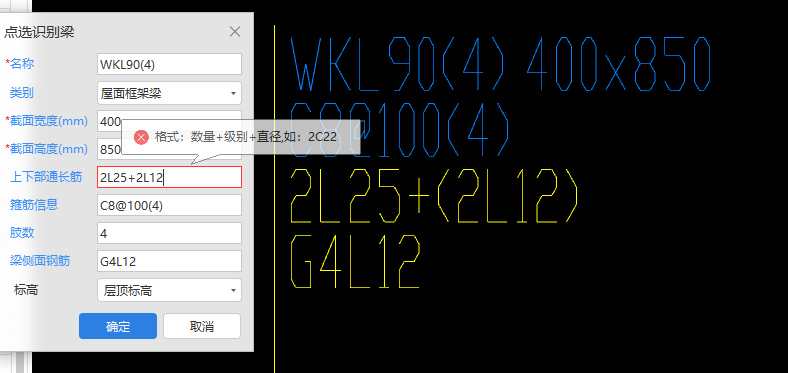Confirm with the 确定 button
Viewport: 788px width, 373px height.
tap(118, 326)
